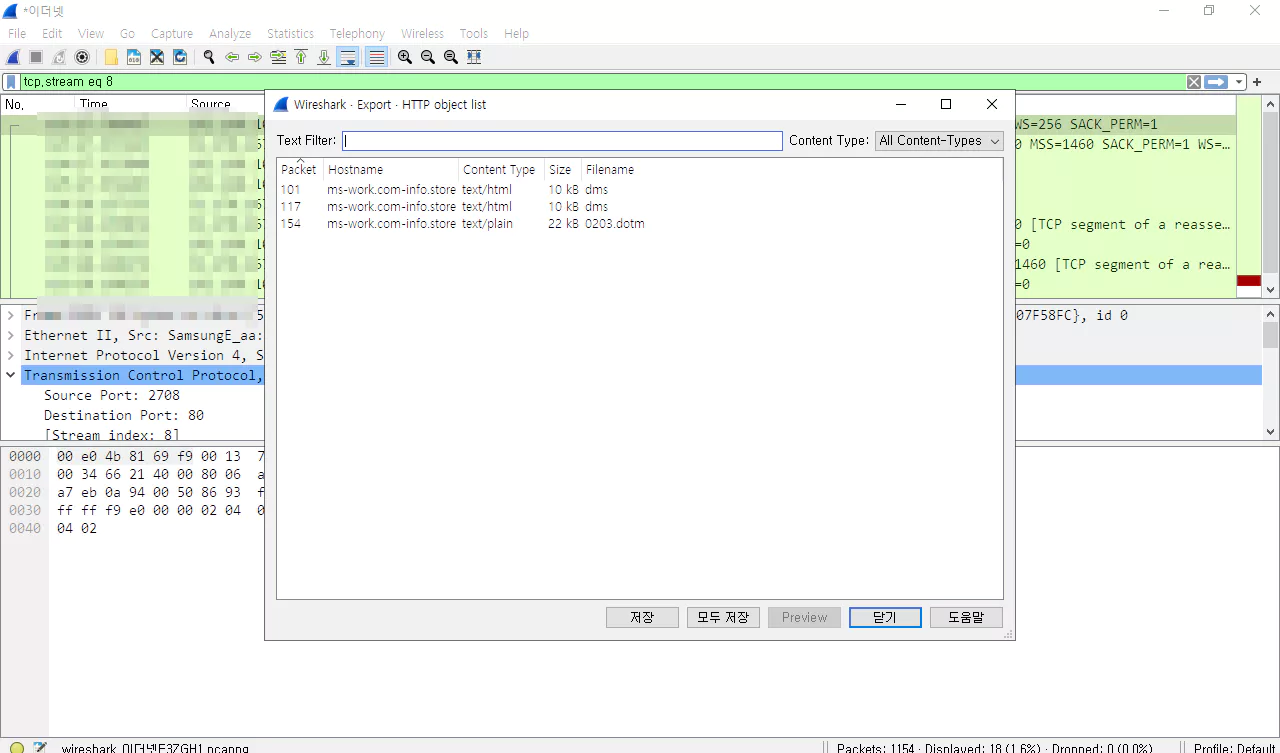This screenshot has height=753, width=1280.
Task: Click the 닫기 (Close) button
Action: (885, 617)
